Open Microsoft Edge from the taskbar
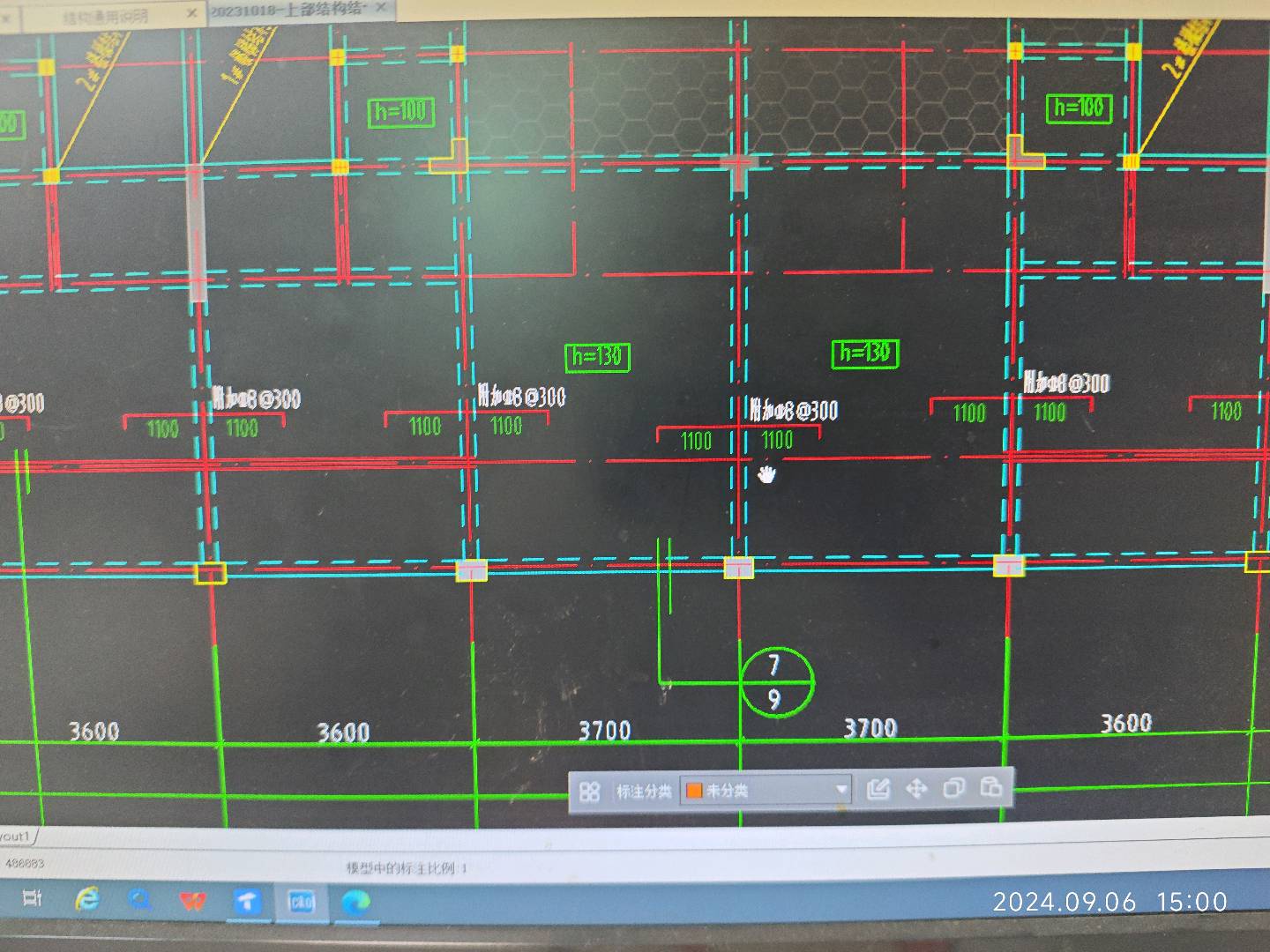 [355, 903]
